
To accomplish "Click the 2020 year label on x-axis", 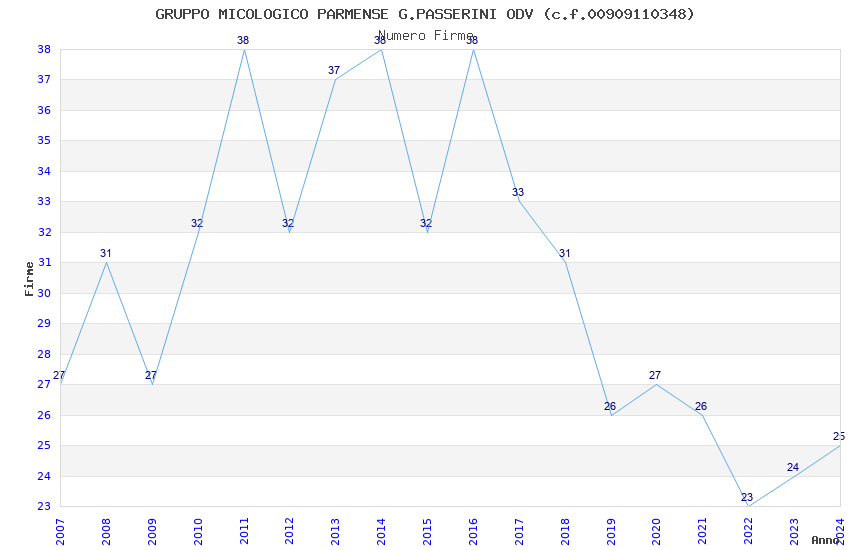I will coord(656,531).
